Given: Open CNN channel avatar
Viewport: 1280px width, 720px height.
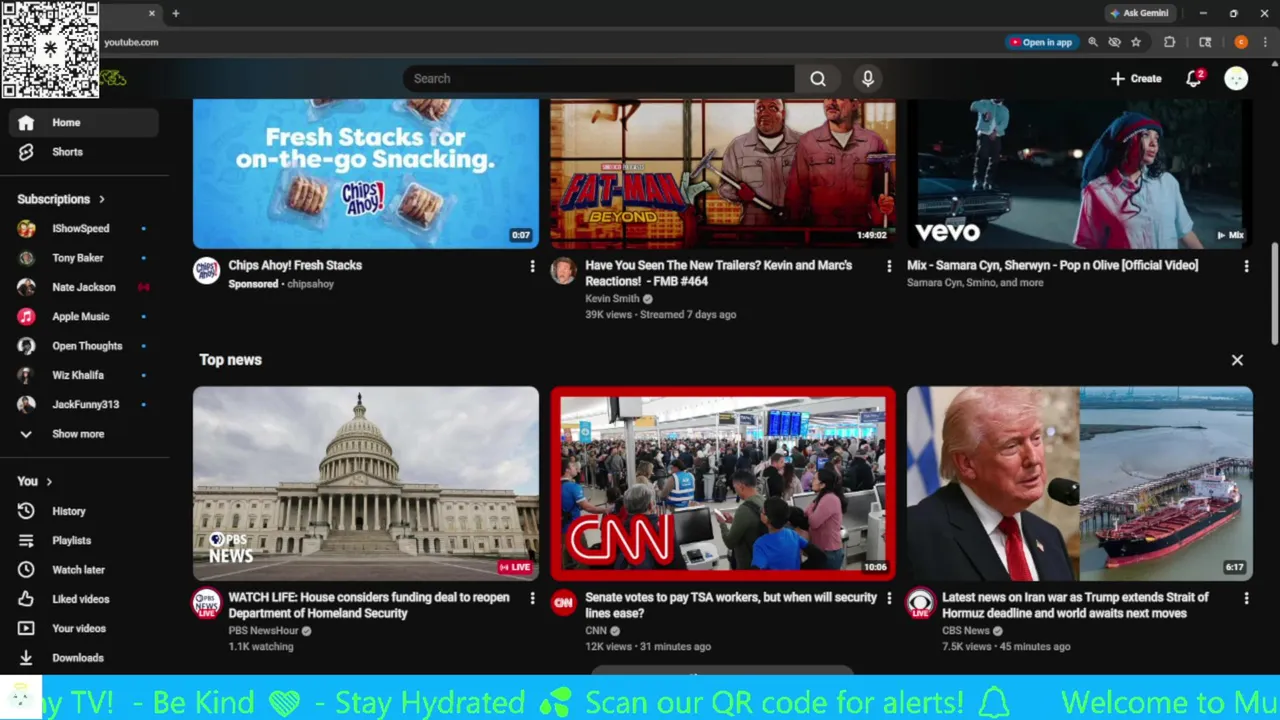Looking at the screenshot, I should (563, 603).
